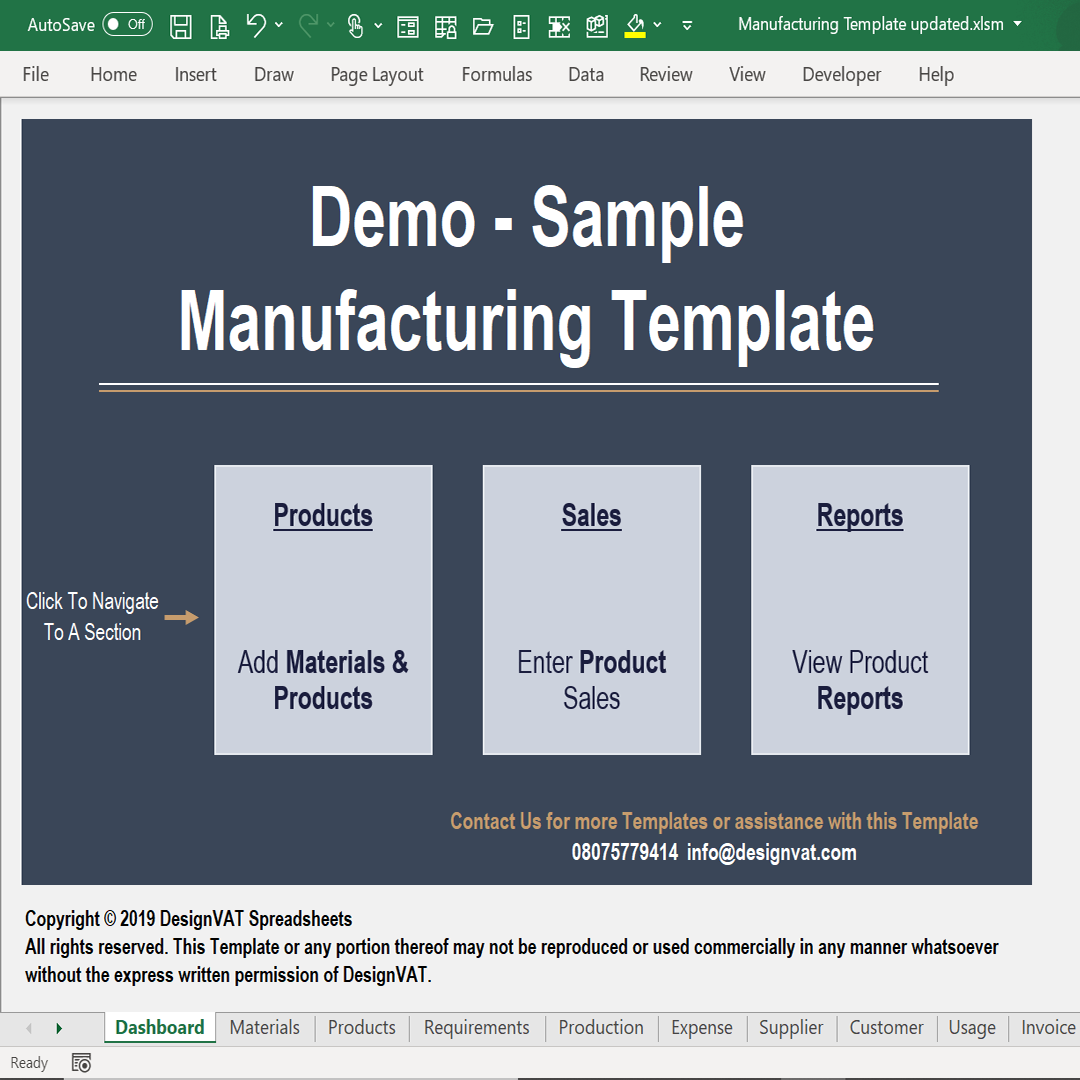Click the macro recording icon in status bar
The height and width of the screenshot is (1080, 1080).
click(82, 1063)
